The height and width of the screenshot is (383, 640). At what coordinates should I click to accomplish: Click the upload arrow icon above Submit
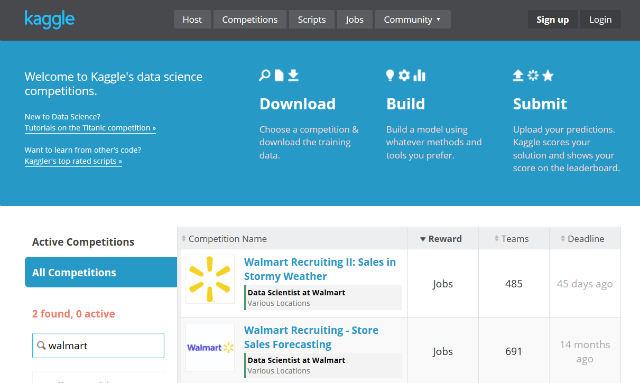point(518,75)
